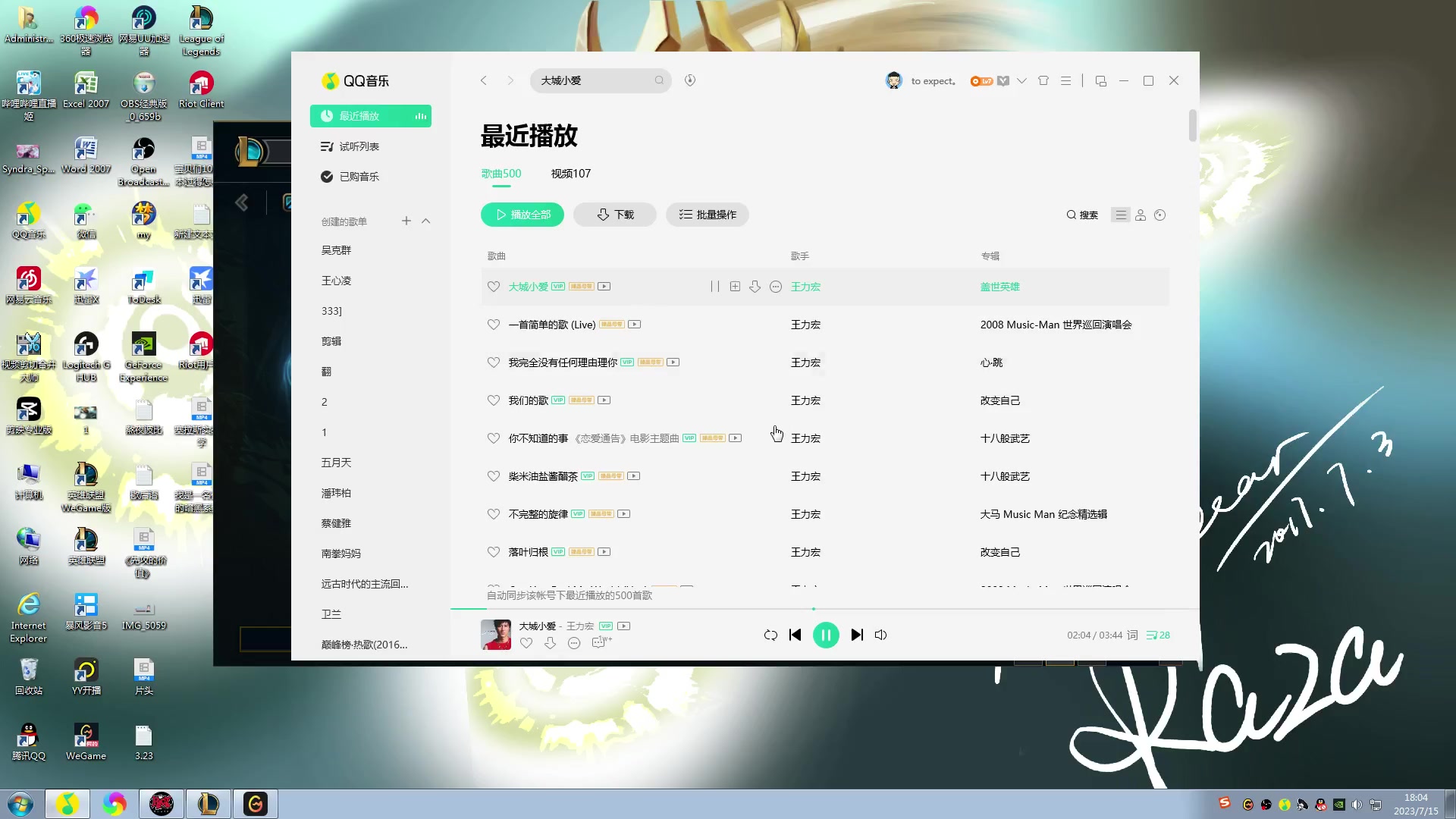1456x819 pixels.
Task: Show lyrics with the 词 button
Action: 1132,635
